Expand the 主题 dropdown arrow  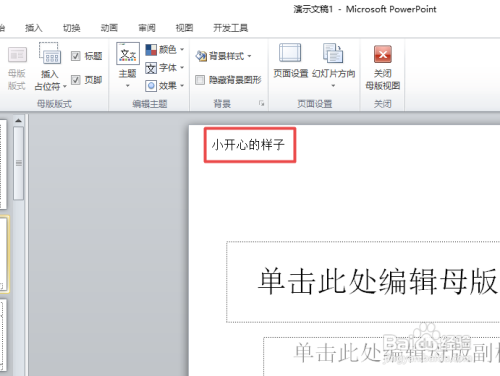click(127, 86)
